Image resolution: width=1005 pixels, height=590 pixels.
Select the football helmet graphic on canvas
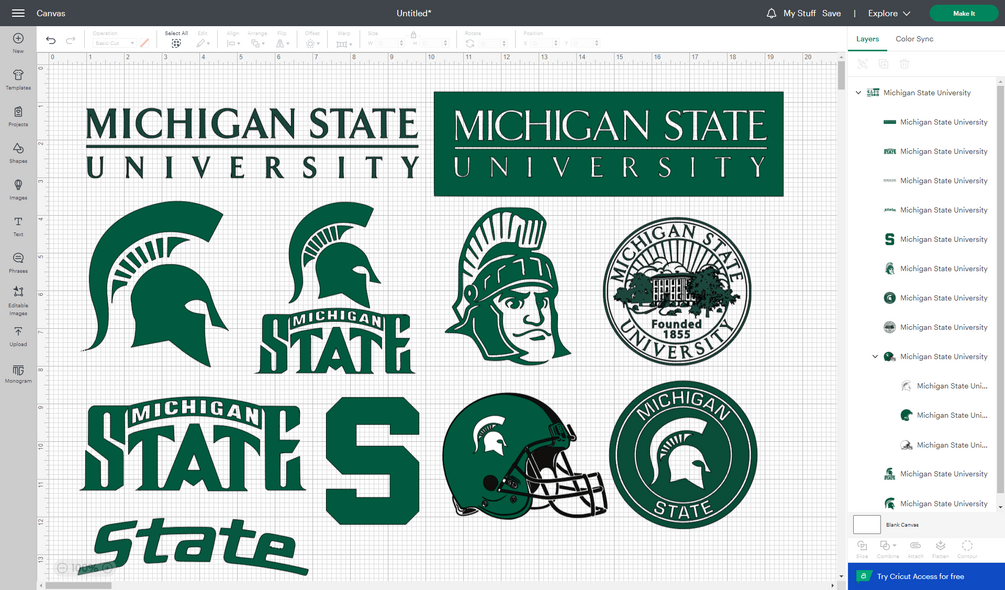point(524,455)
